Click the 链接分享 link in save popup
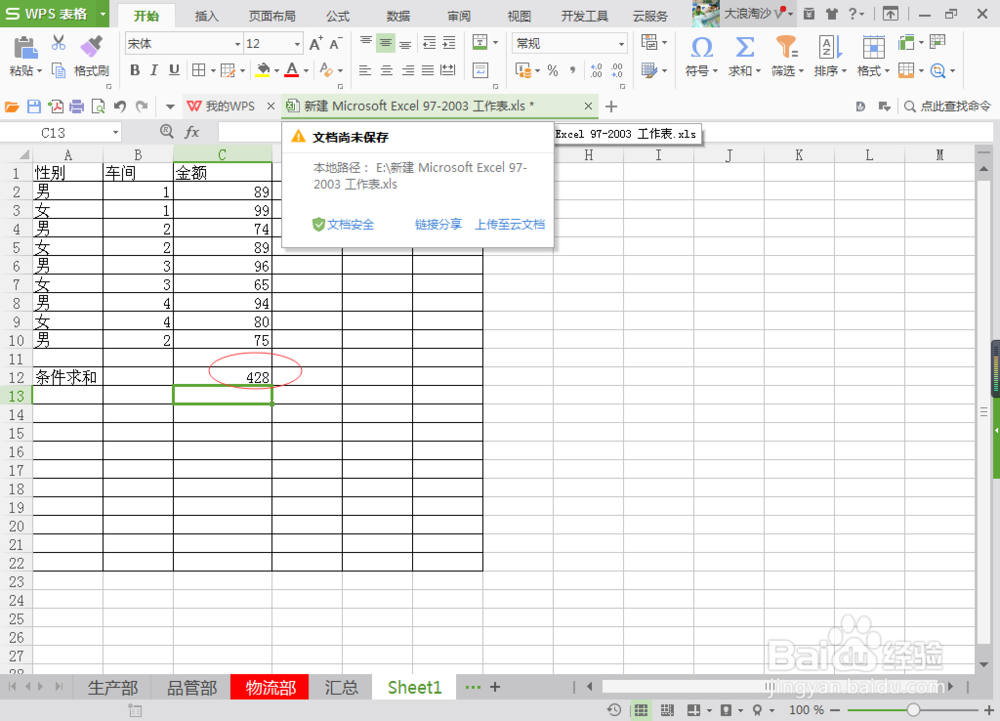 click(437, 225)
